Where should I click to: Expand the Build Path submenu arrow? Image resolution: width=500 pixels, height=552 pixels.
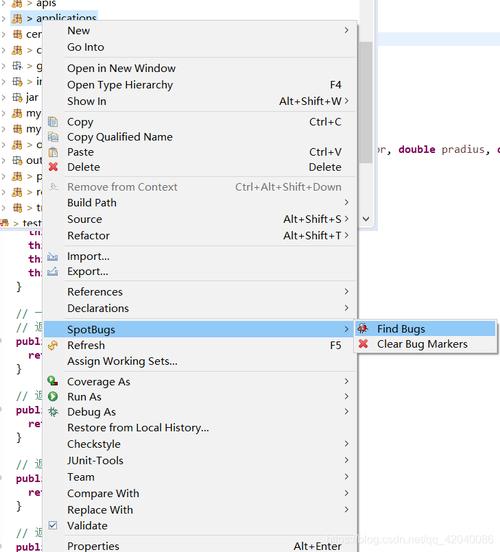tap(346, 202)
